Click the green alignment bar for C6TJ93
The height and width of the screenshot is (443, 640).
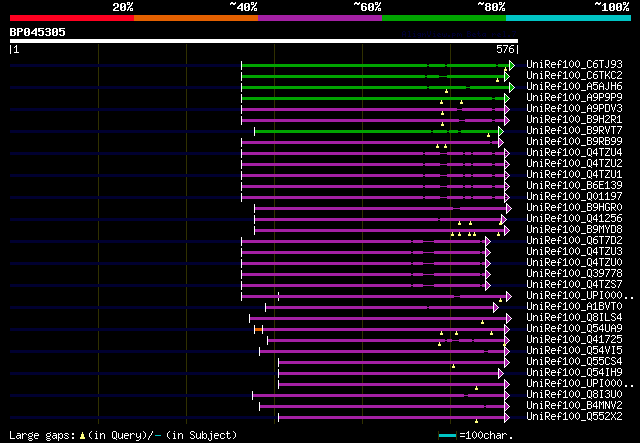pos(376,65)
